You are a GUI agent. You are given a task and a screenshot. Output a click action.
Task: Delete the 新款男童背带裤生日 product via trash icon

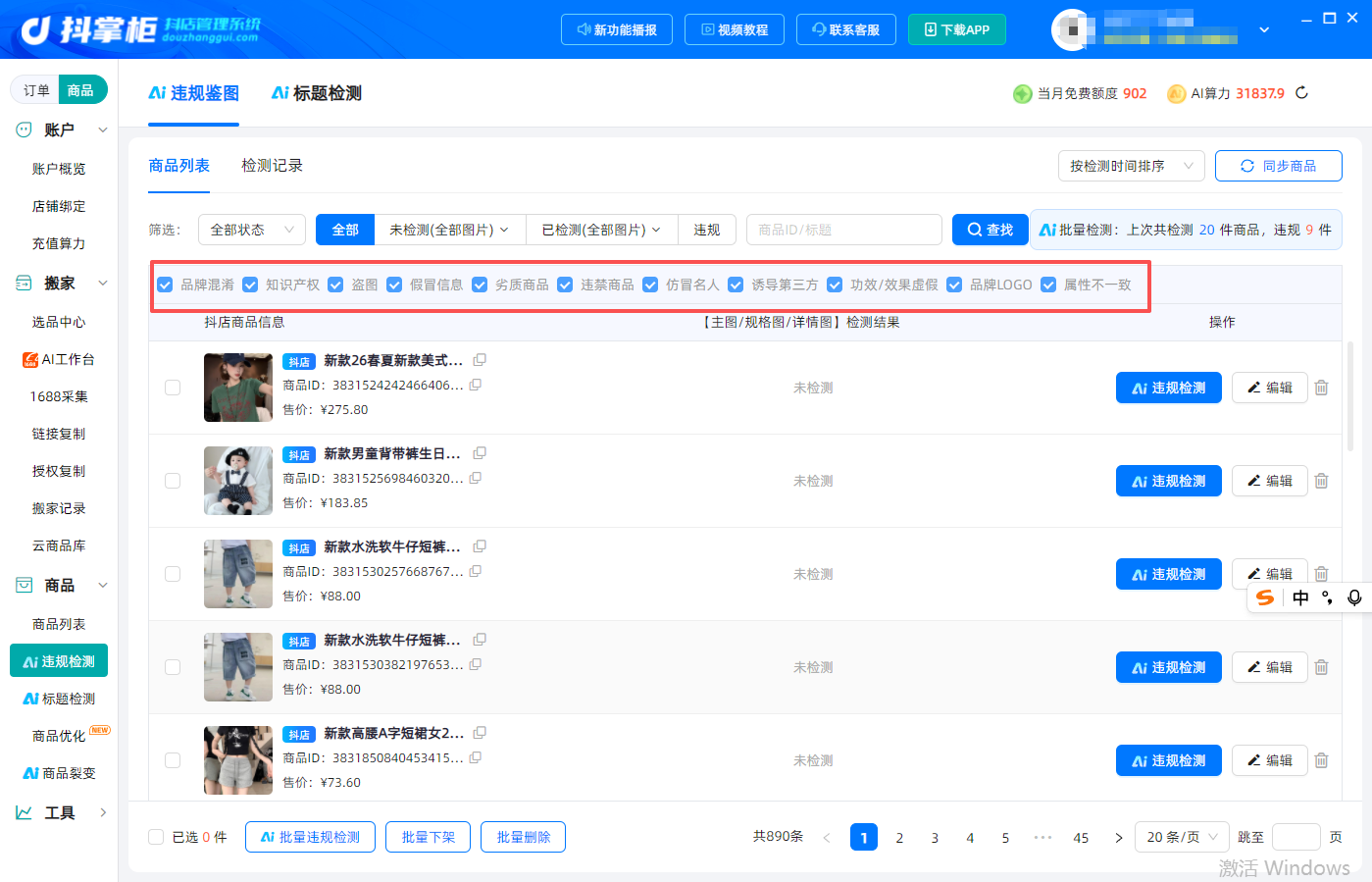1321,481
